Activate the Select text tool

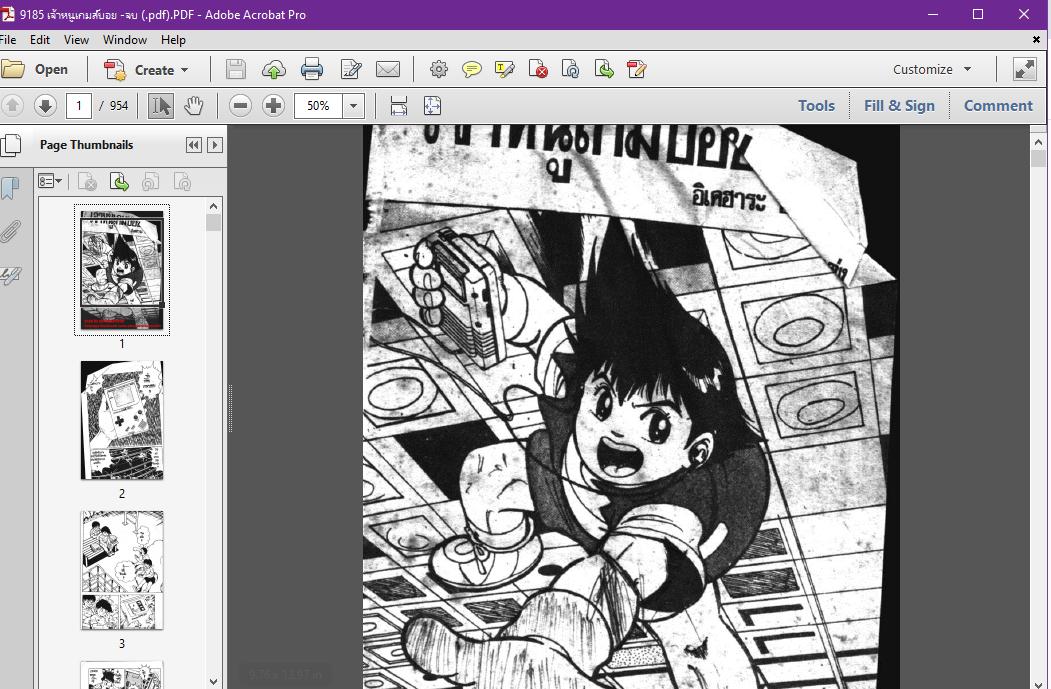160,105
